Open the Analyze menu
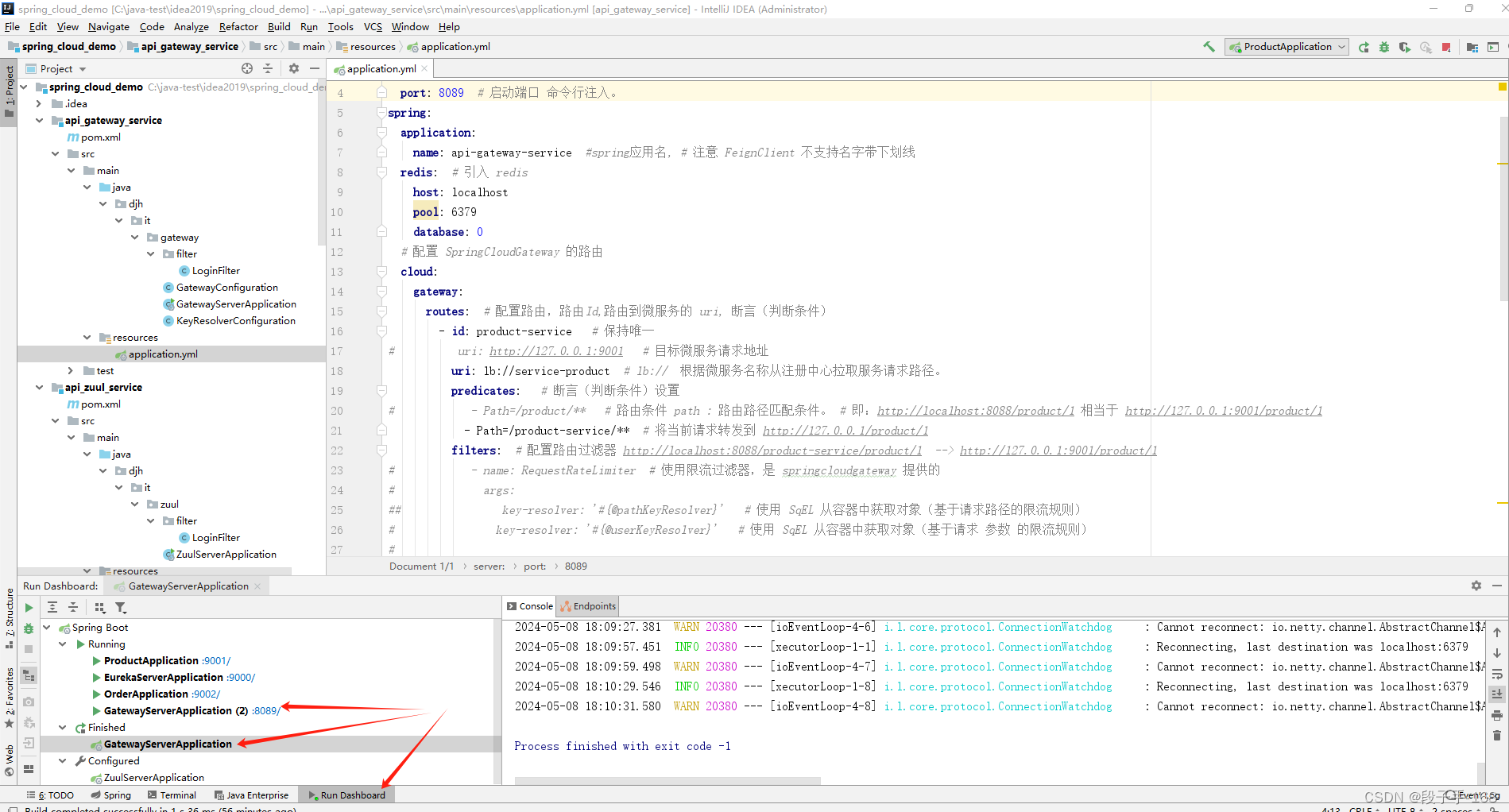1509x812 pixels. click(192, 27)
